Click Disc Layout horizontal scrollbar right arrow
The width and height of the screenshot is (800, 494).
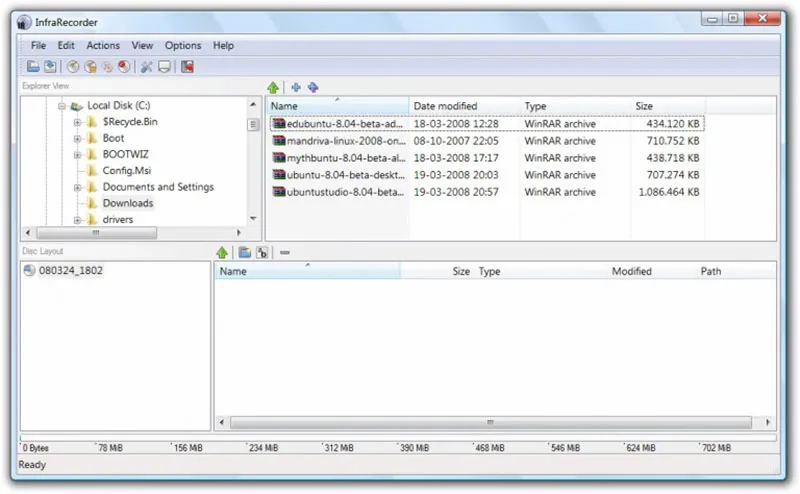click(x=768, y=422)
